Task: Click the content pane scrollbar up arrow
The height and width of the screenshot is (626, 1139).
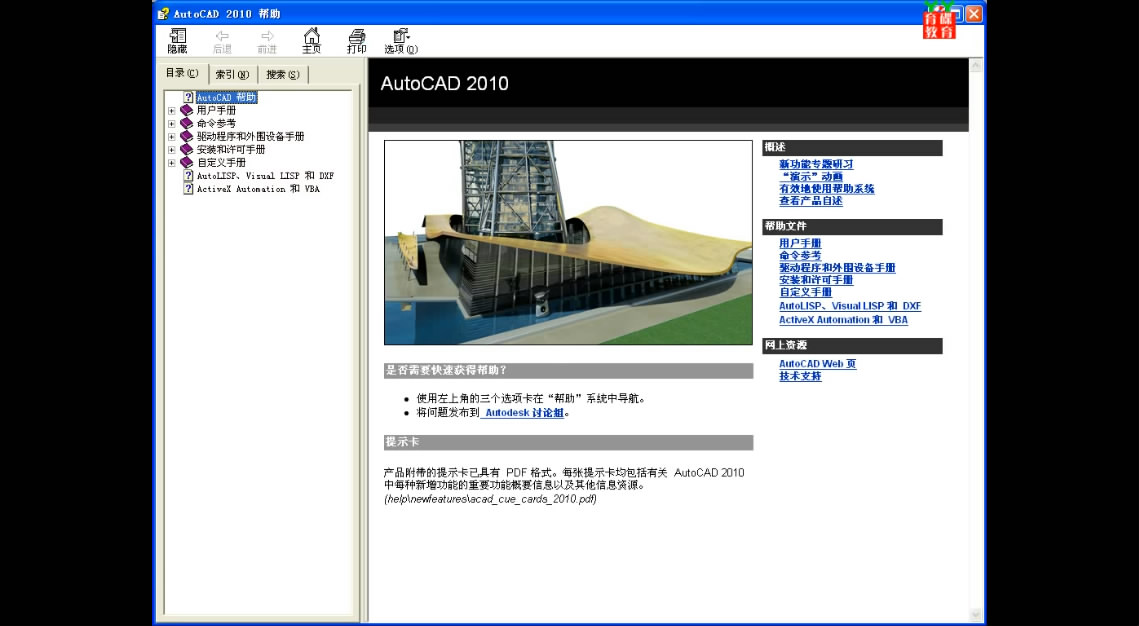Action: [x=976, y=66]
